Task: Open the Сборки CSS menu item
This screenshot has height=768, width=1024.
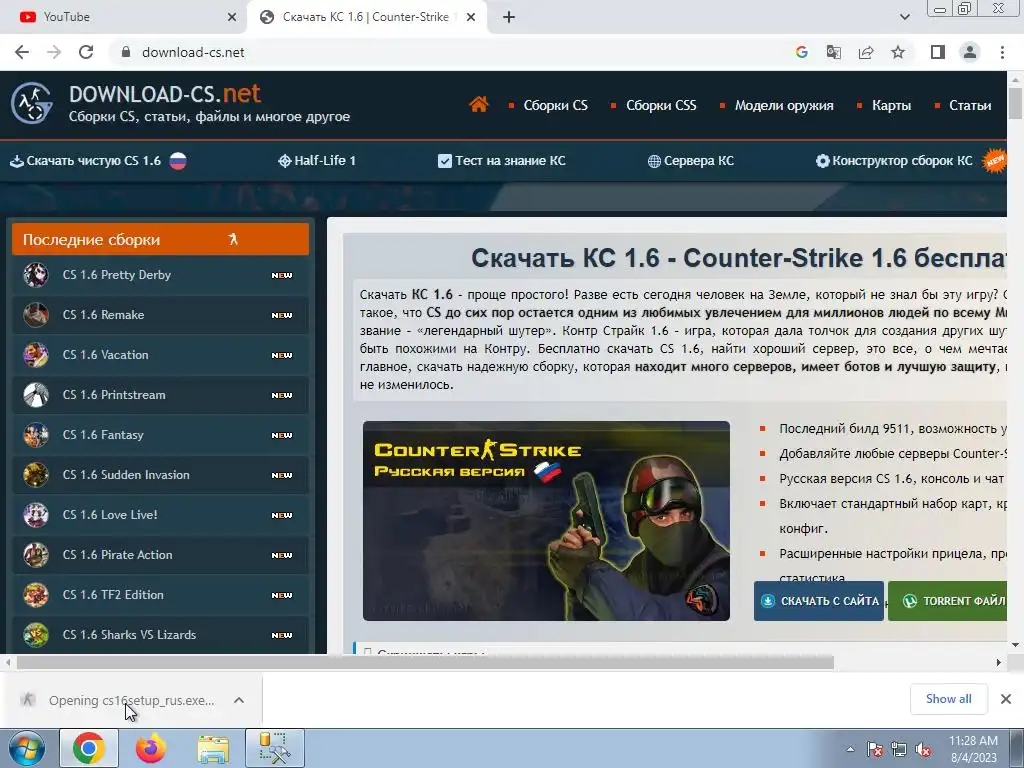Action: 661,105
